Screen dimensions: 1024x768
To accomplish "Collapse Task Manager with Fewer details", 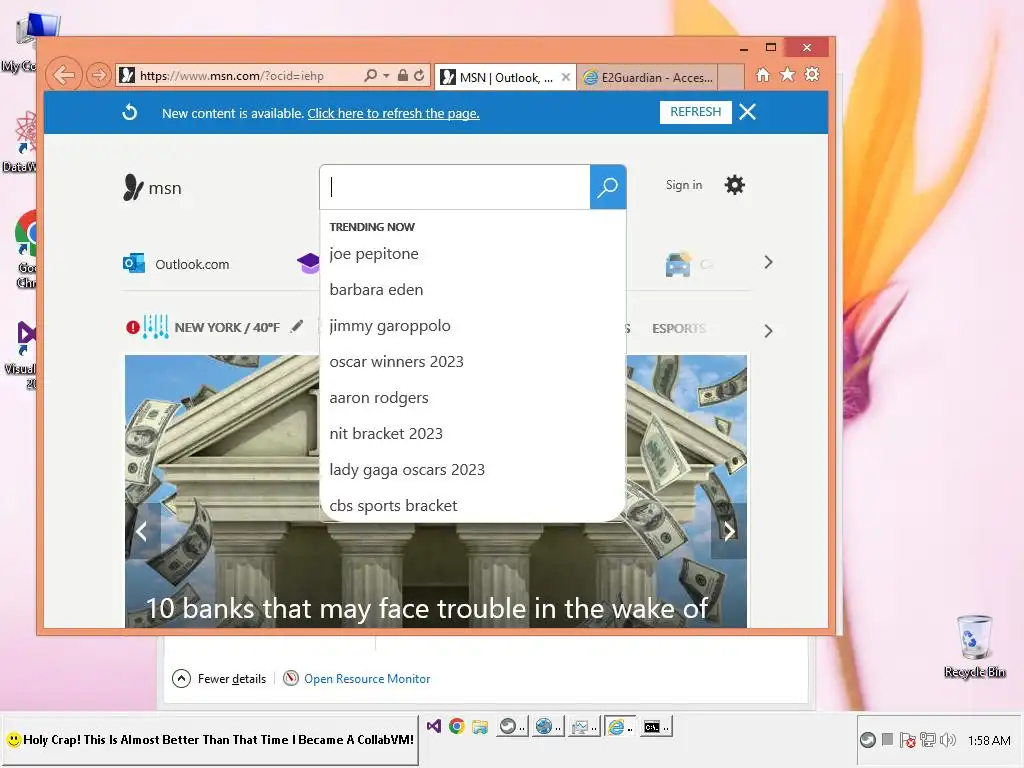I will click(219, 679).
